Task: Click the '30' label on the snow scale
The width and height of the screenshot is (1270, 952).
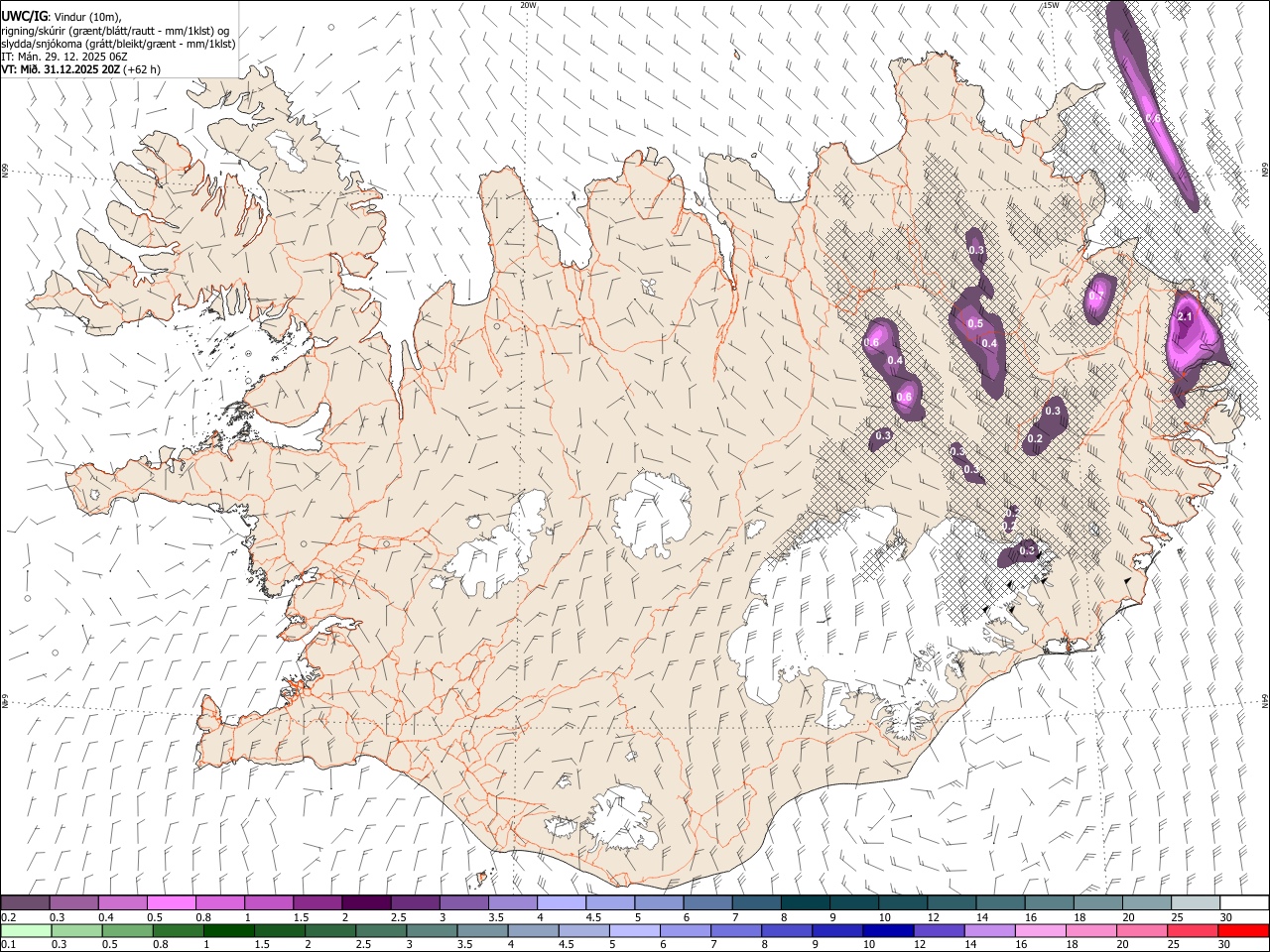Action: 1225,917
